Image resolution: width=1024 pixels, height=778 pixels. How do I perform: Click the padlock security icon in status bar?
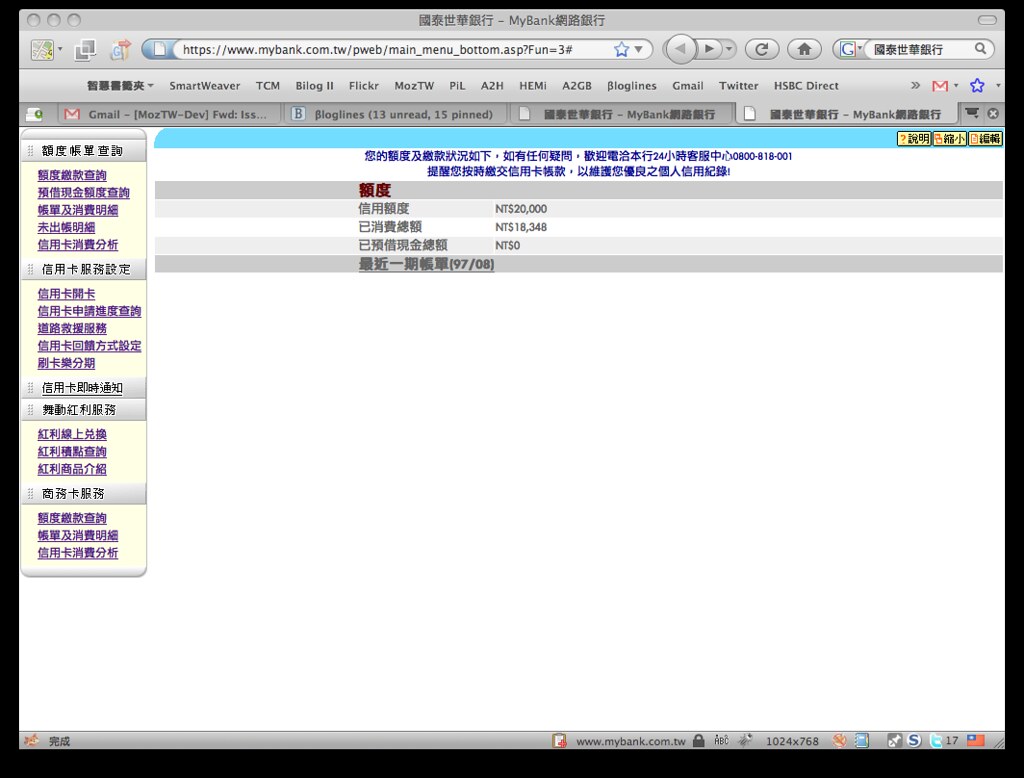click(x=698, y=741)
